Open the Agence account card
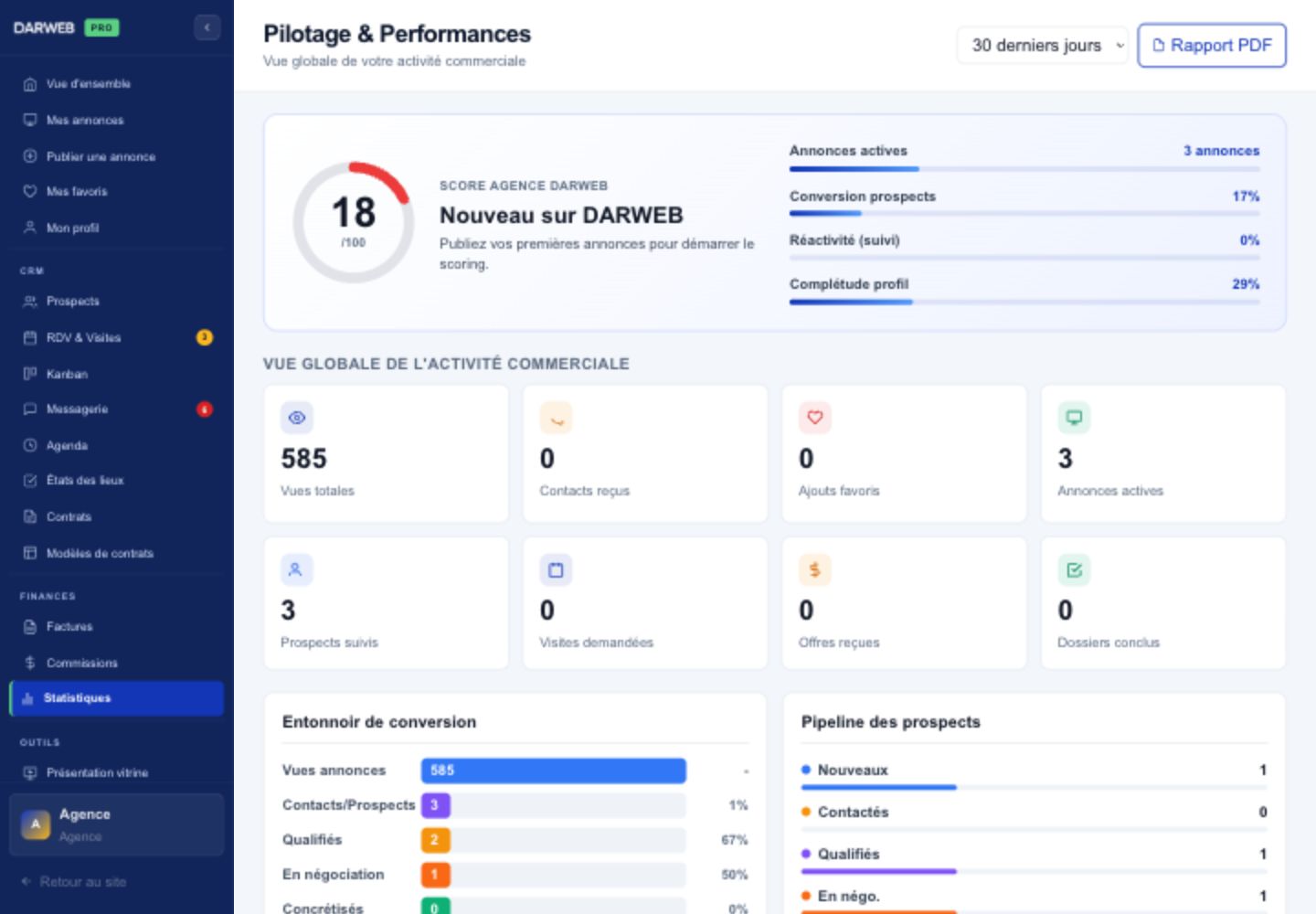Image resolution: width=1316 pixels, height=914 pixels. [117, 824]
